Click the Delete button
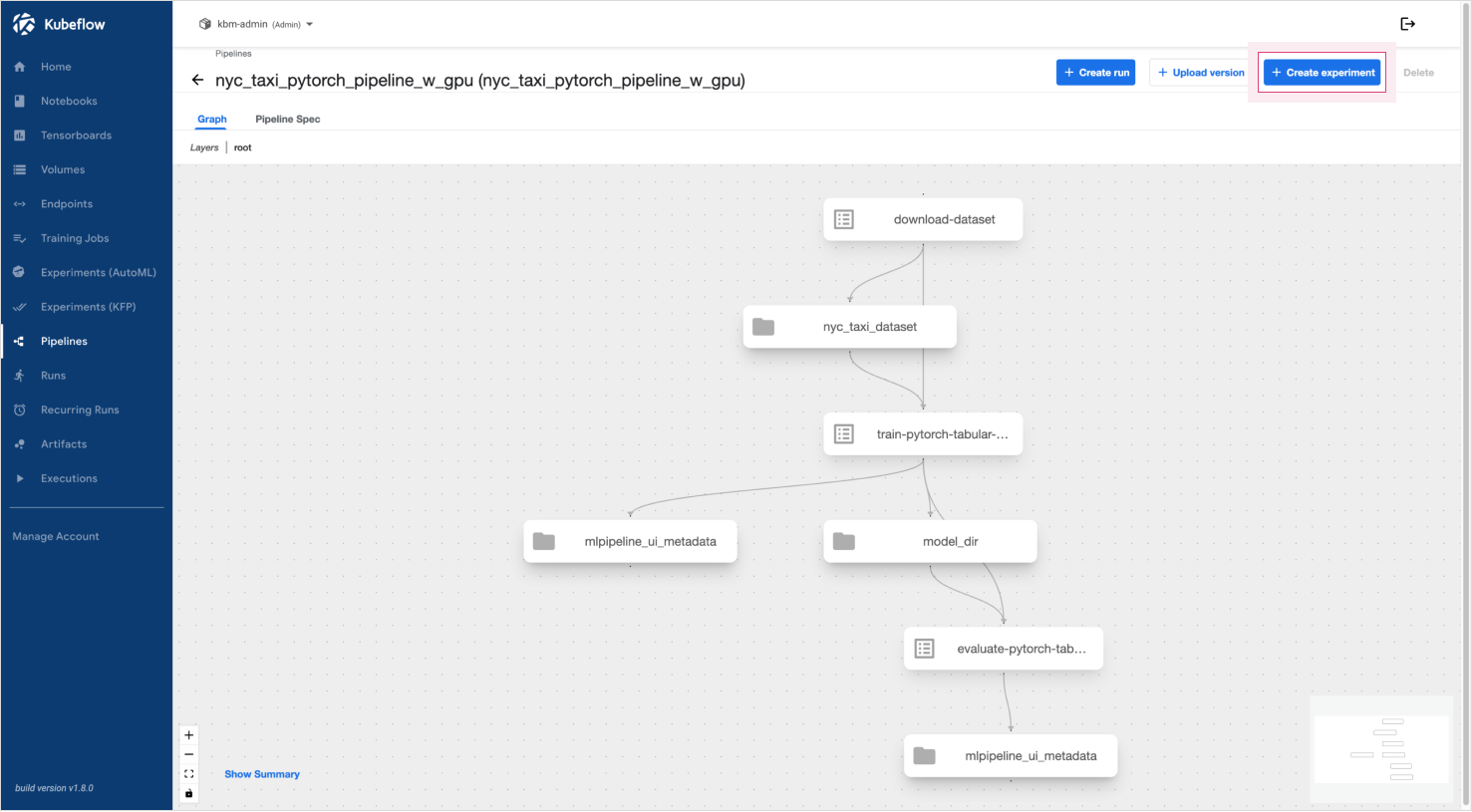1472x812 pixels. pyautogui.click(x=1418, y=73)
